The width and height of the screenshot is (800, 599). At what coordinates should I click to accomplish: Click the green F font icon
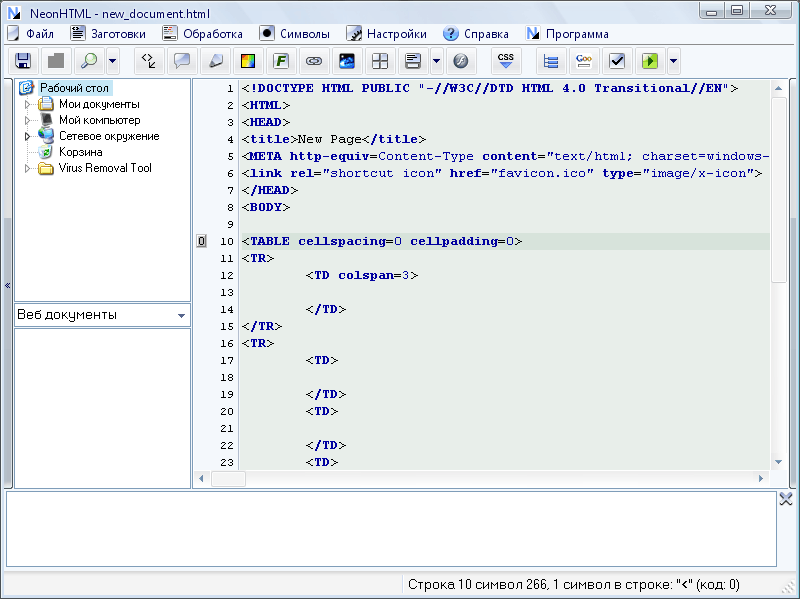point(281,61)
